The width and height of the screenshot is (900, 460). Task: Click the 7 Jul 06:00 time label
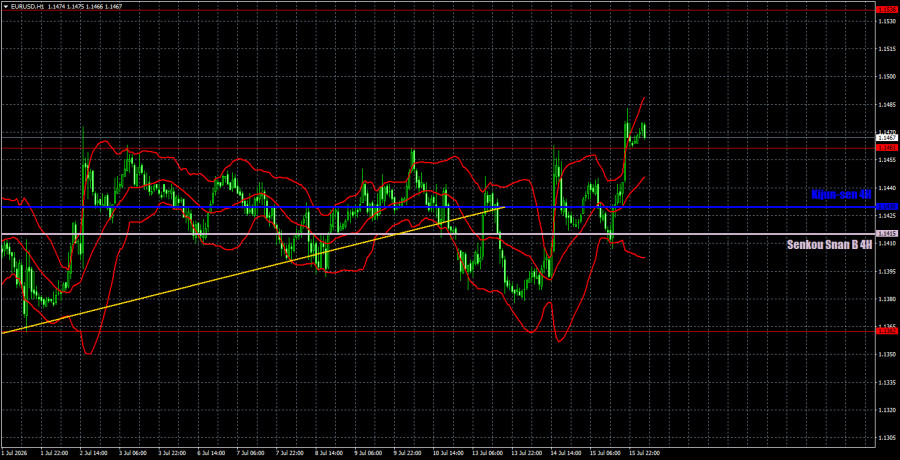(245, 454)
